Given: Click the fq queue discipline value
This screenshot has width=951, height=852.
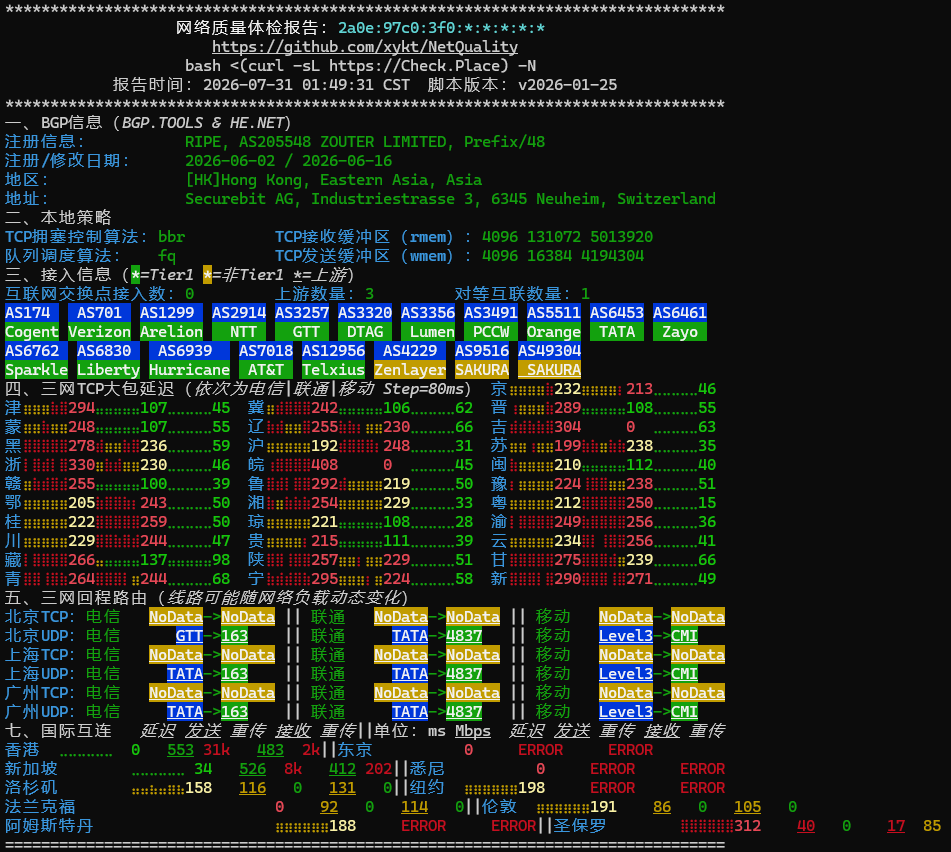Looking at the screenshot, I should 167,256.
